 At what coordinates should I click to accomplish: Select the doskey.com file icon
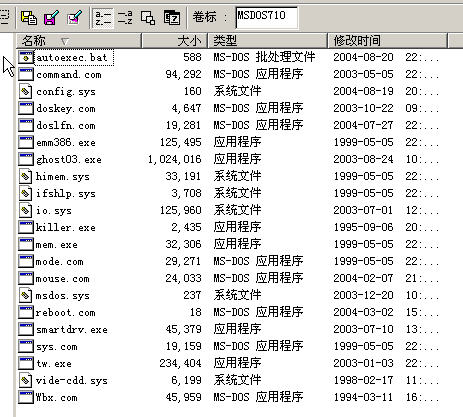(26, 108)
